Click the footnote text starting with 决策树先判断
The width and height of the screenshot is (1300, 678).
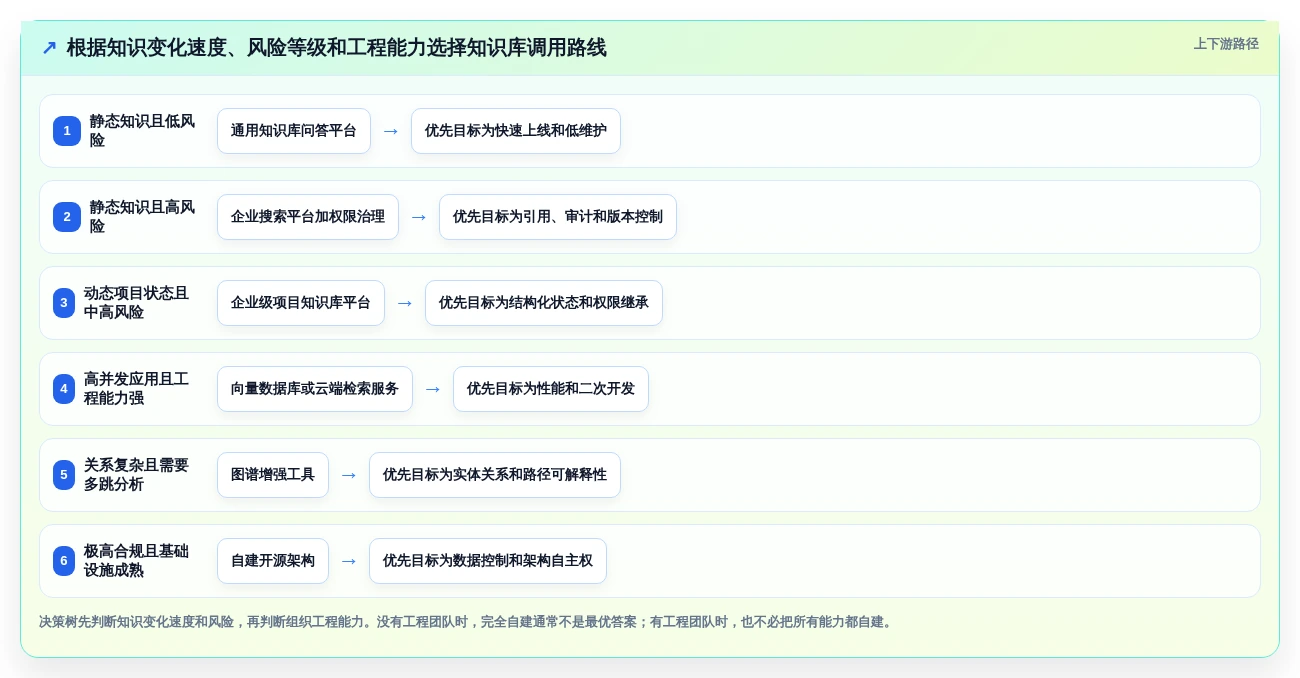(466, 622)
